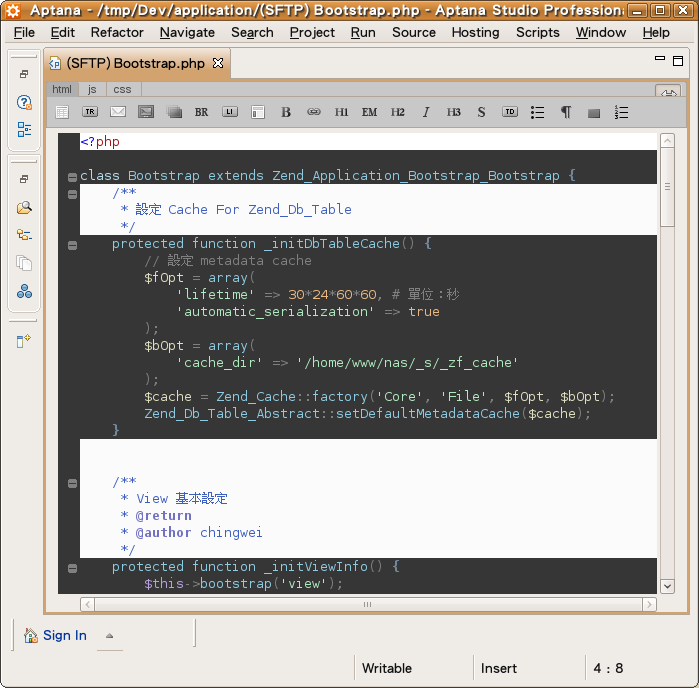Apply bold B formatting
This screenshot has height=688, width=699.
pos(286,112)
